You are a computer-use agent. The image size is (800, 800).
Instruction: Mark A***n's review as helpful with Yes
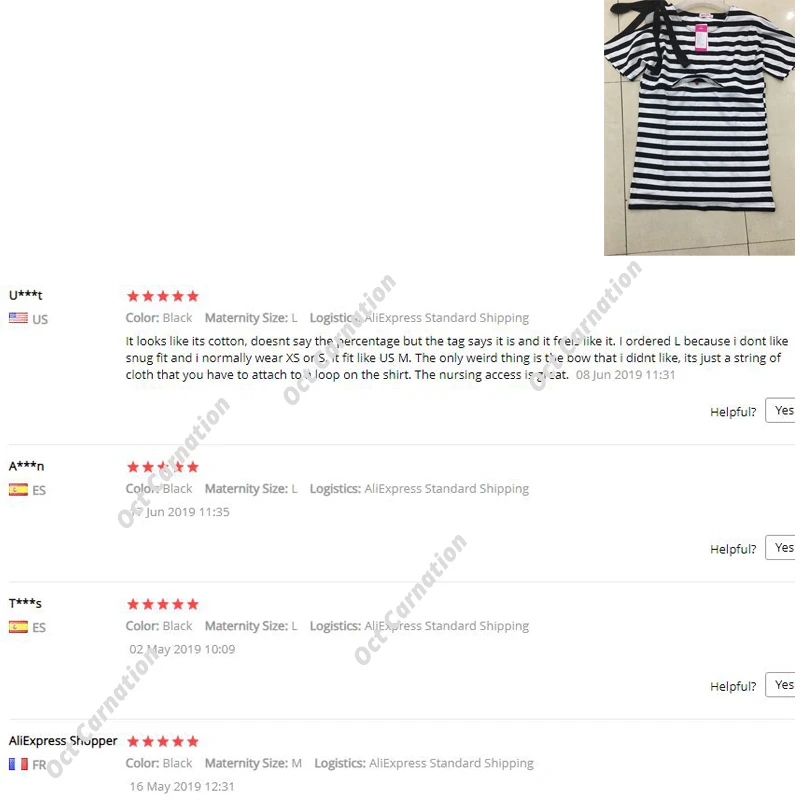(x=781, y=547)
